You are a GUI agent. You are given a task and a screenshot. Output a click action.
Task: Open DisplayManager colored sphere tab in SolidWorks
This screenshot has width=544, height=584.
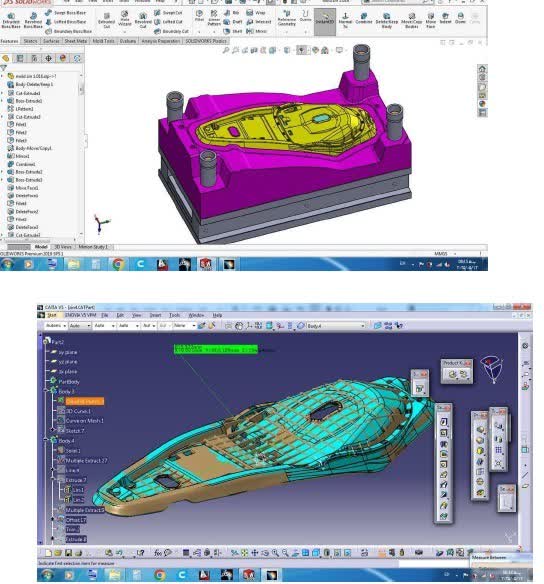point(63,58)
